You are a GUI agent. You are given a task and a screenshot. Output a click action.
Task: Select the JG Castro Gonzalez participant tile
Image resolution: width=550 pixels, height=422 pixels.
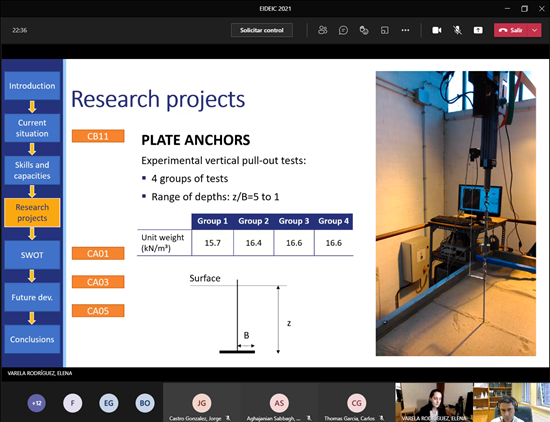click(202, 402)
